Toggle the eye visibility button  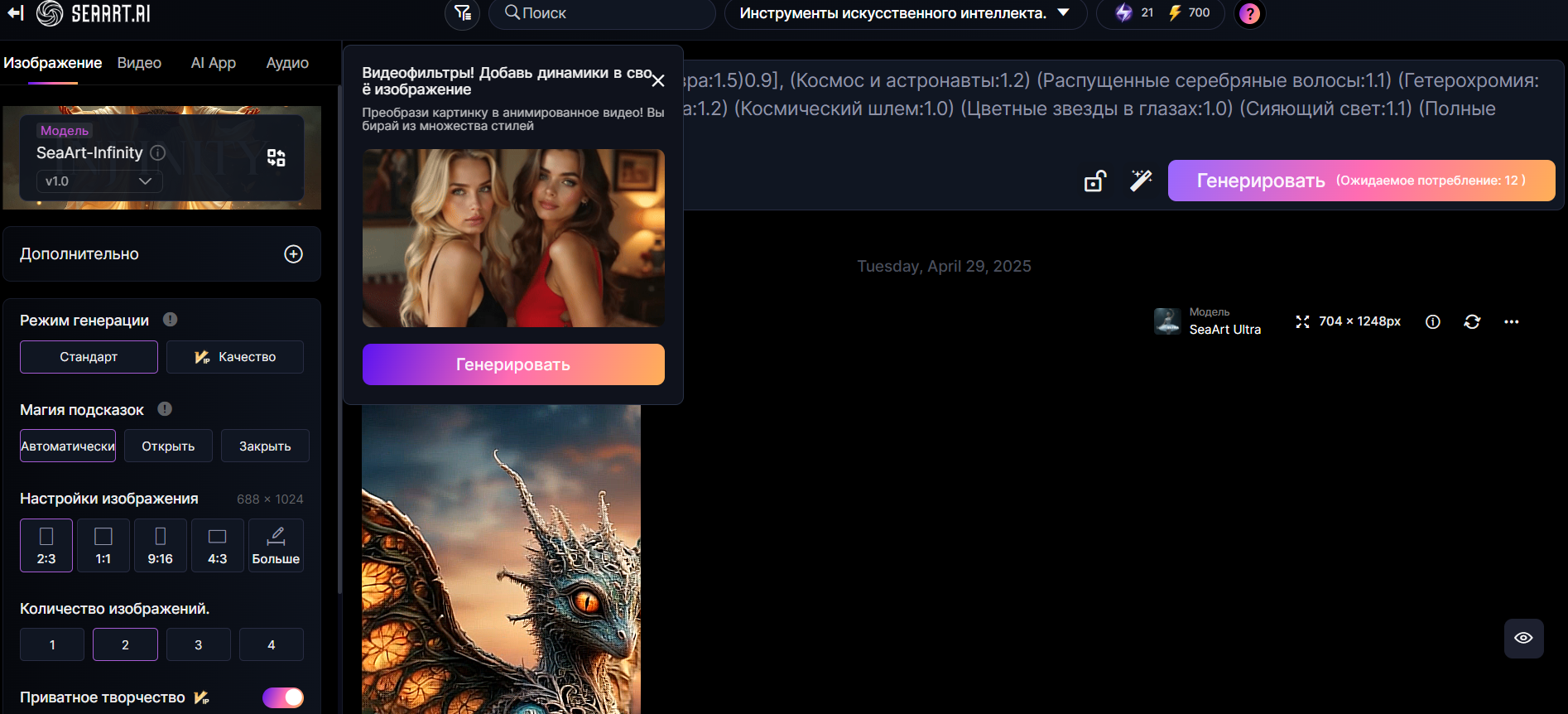coord(1523,638)
